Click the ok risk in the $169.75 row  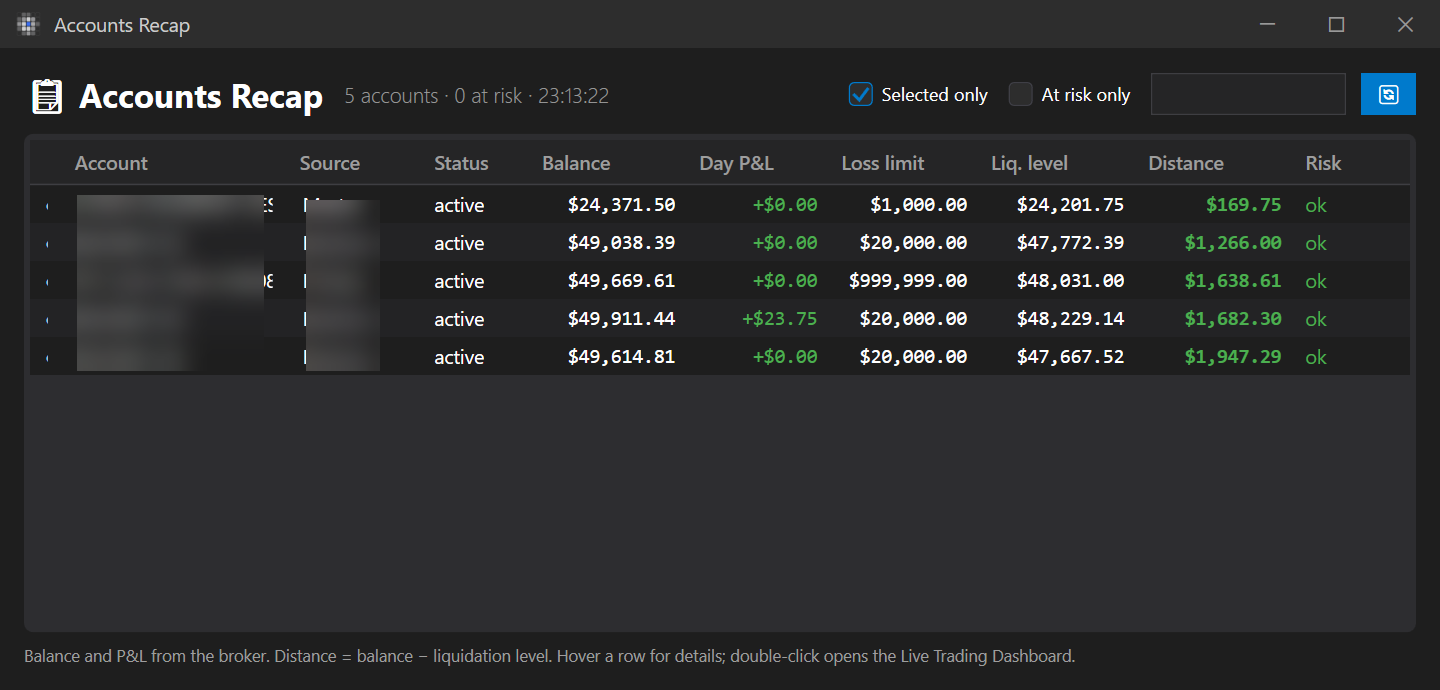tap(1316, 205)
